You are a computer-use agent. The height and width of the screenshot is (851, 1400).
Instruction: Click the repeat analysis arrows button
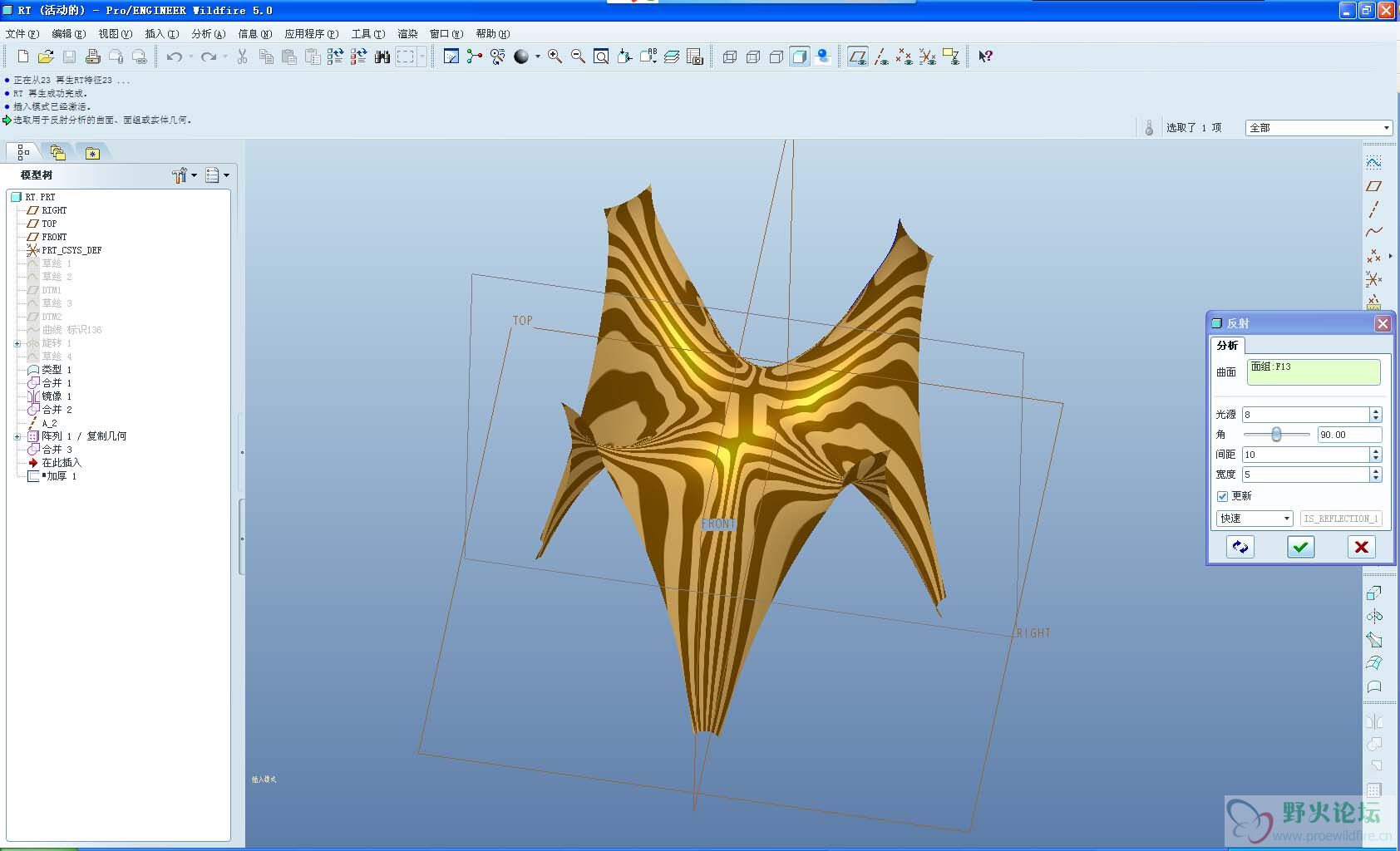pyautogui.click(x=1240, y=547)
